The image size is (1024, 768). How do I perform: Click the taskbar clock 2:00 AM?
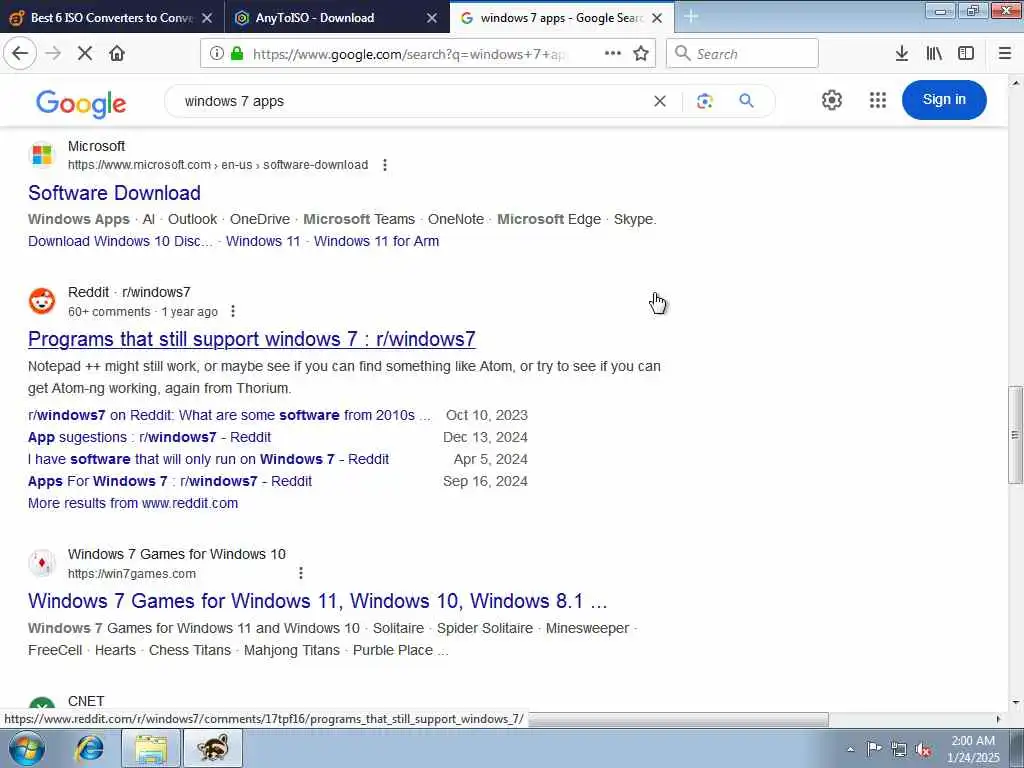pyautogui.click(x=973, y=749)
